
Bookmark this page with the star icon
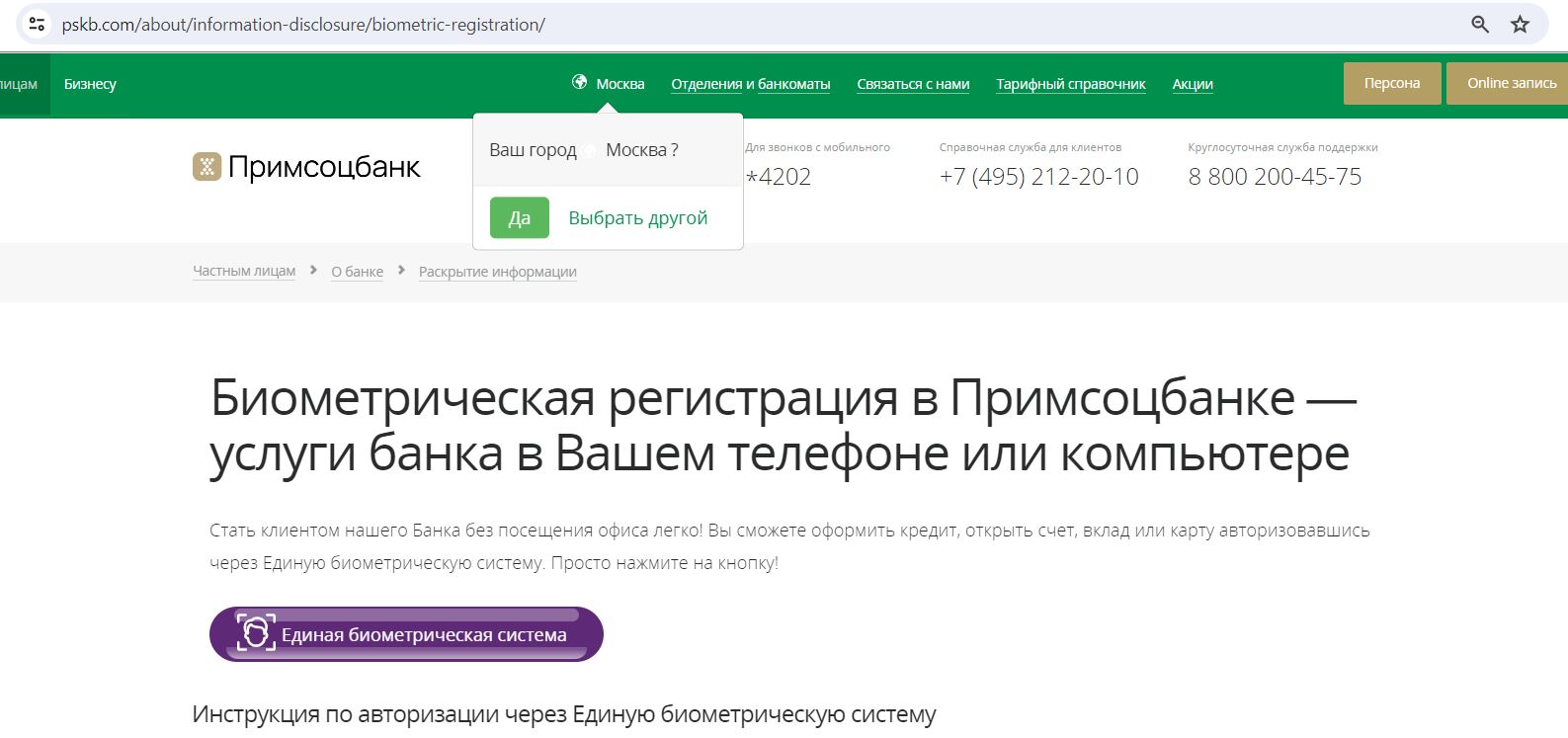coord(1520,24)
